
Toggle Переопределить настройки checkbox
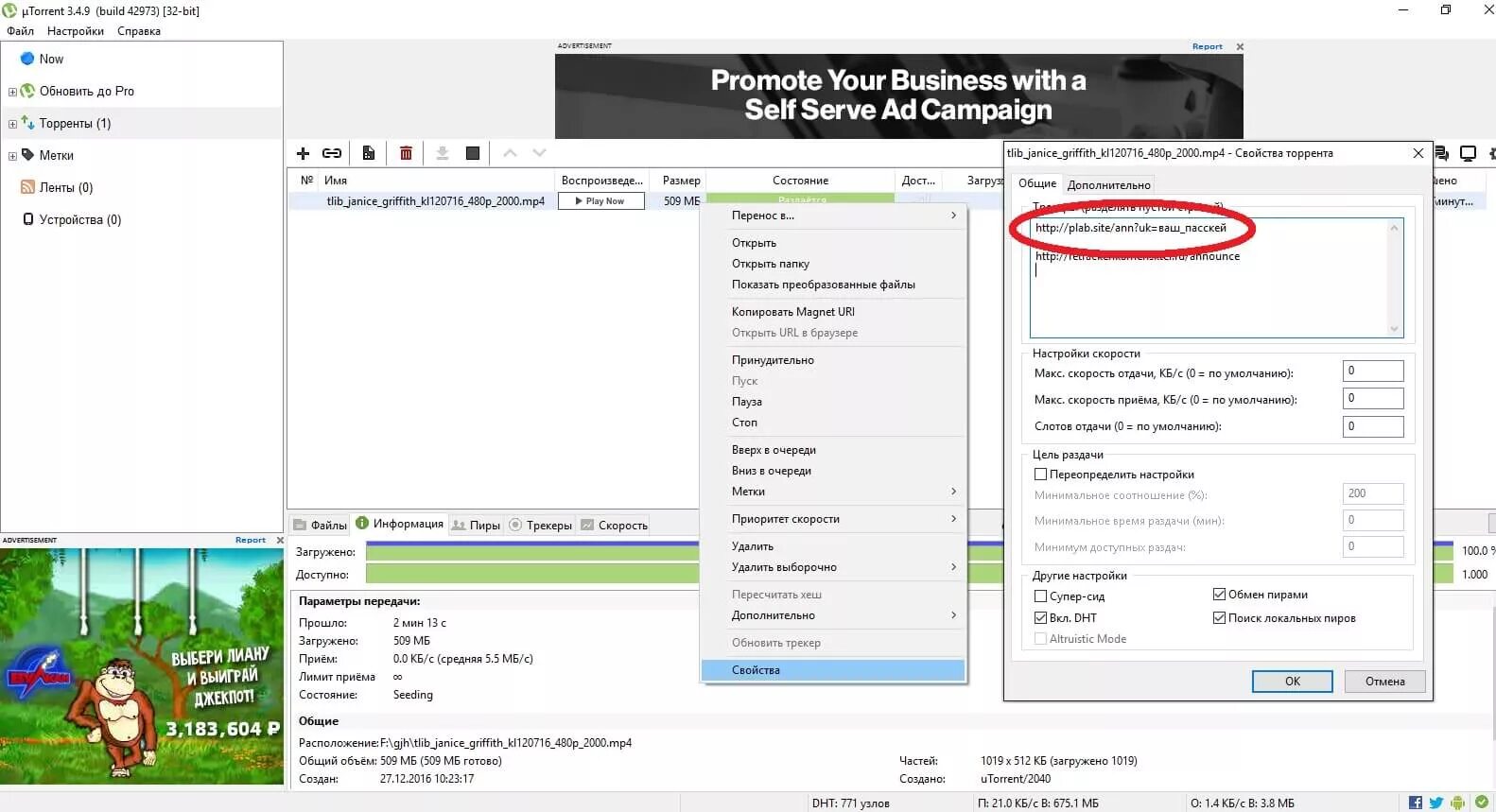[1040, 475]
